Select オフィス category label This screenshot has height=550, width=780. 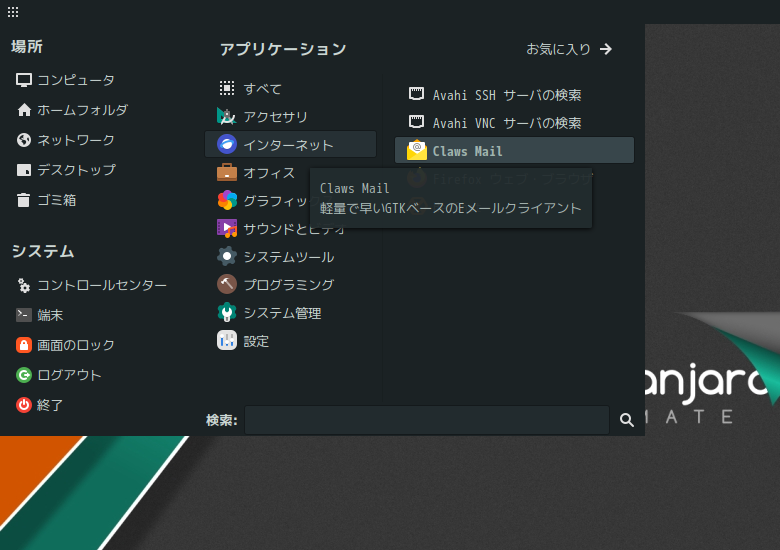[x=269, y=173]
